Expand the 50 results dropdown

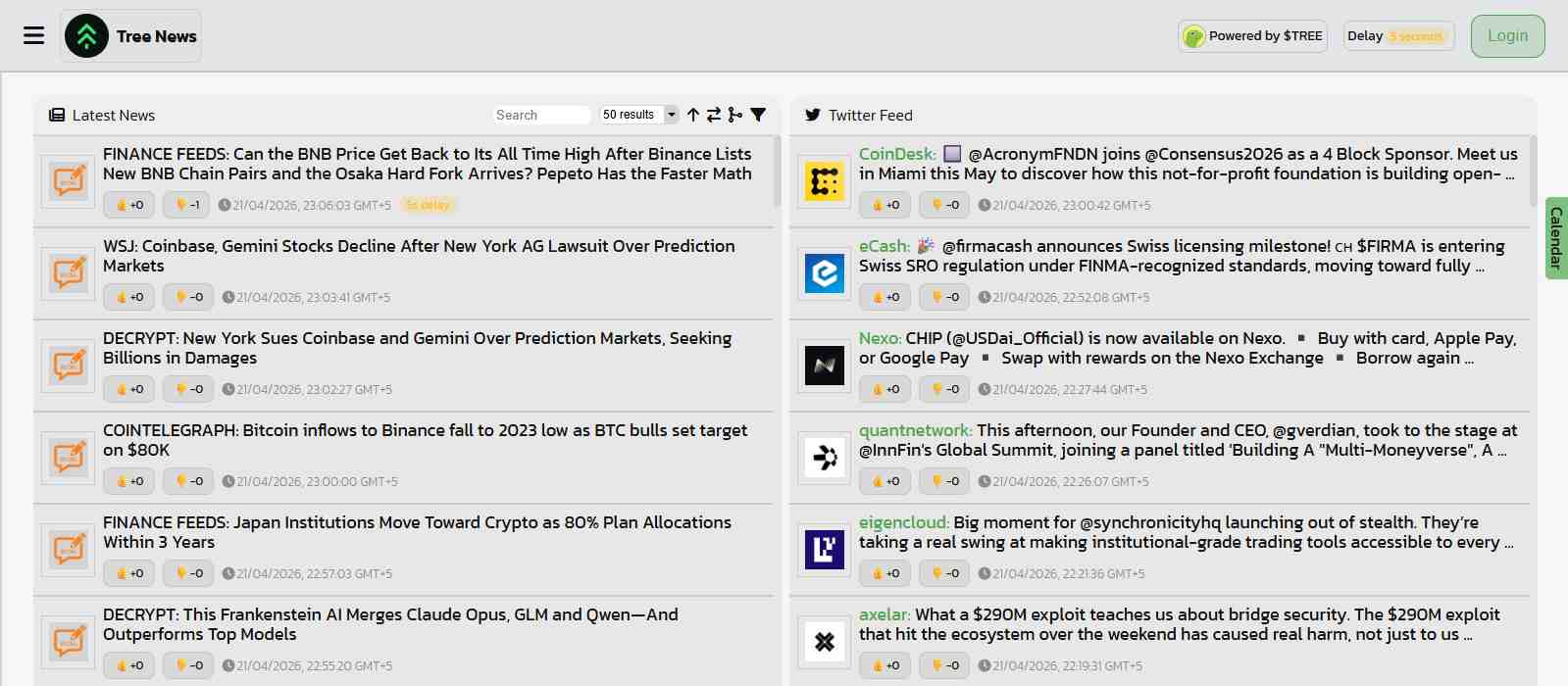tap(639, 115)
